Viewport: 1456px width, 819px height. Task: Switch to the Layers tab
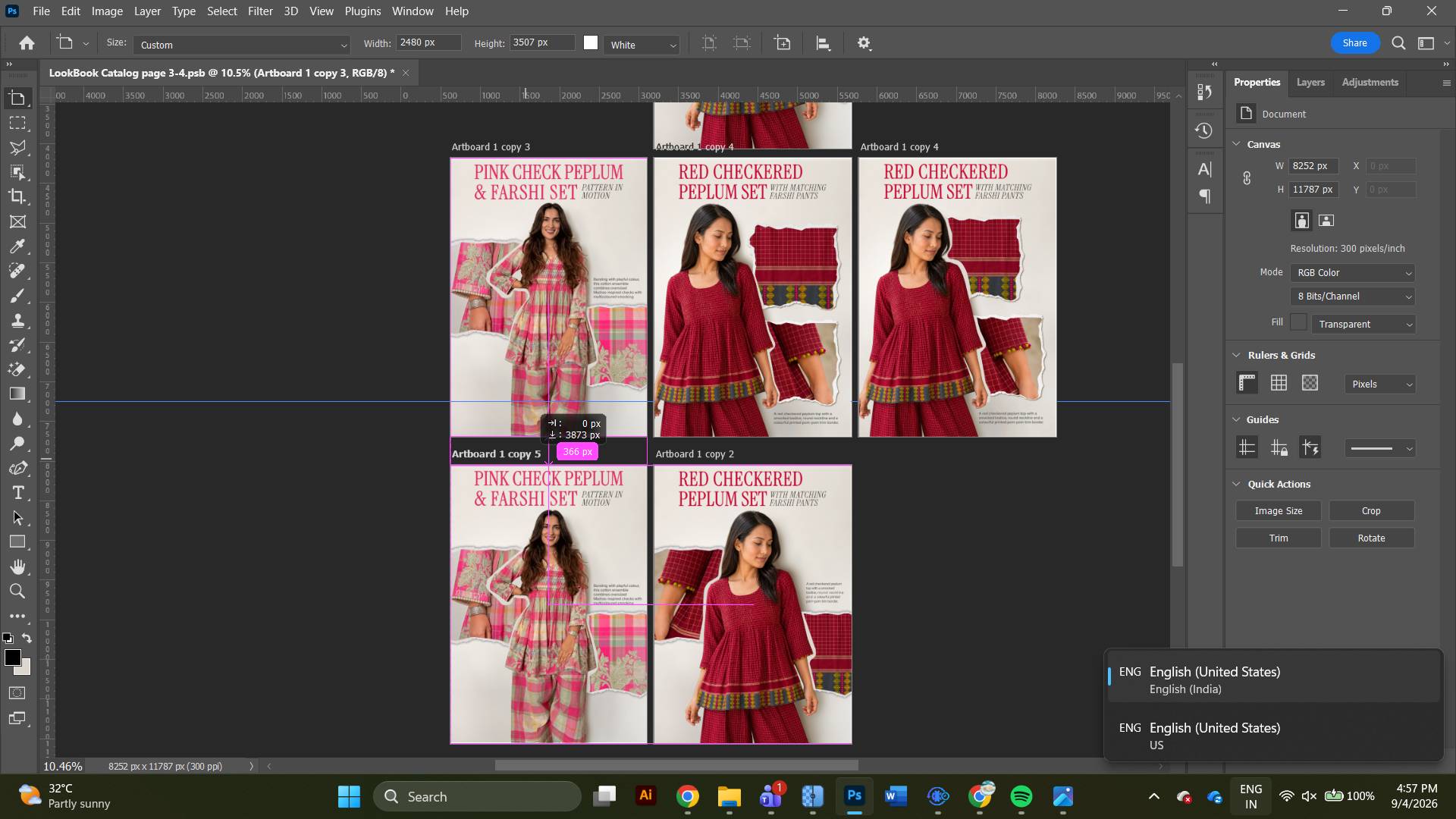(x=1310, y=82)
